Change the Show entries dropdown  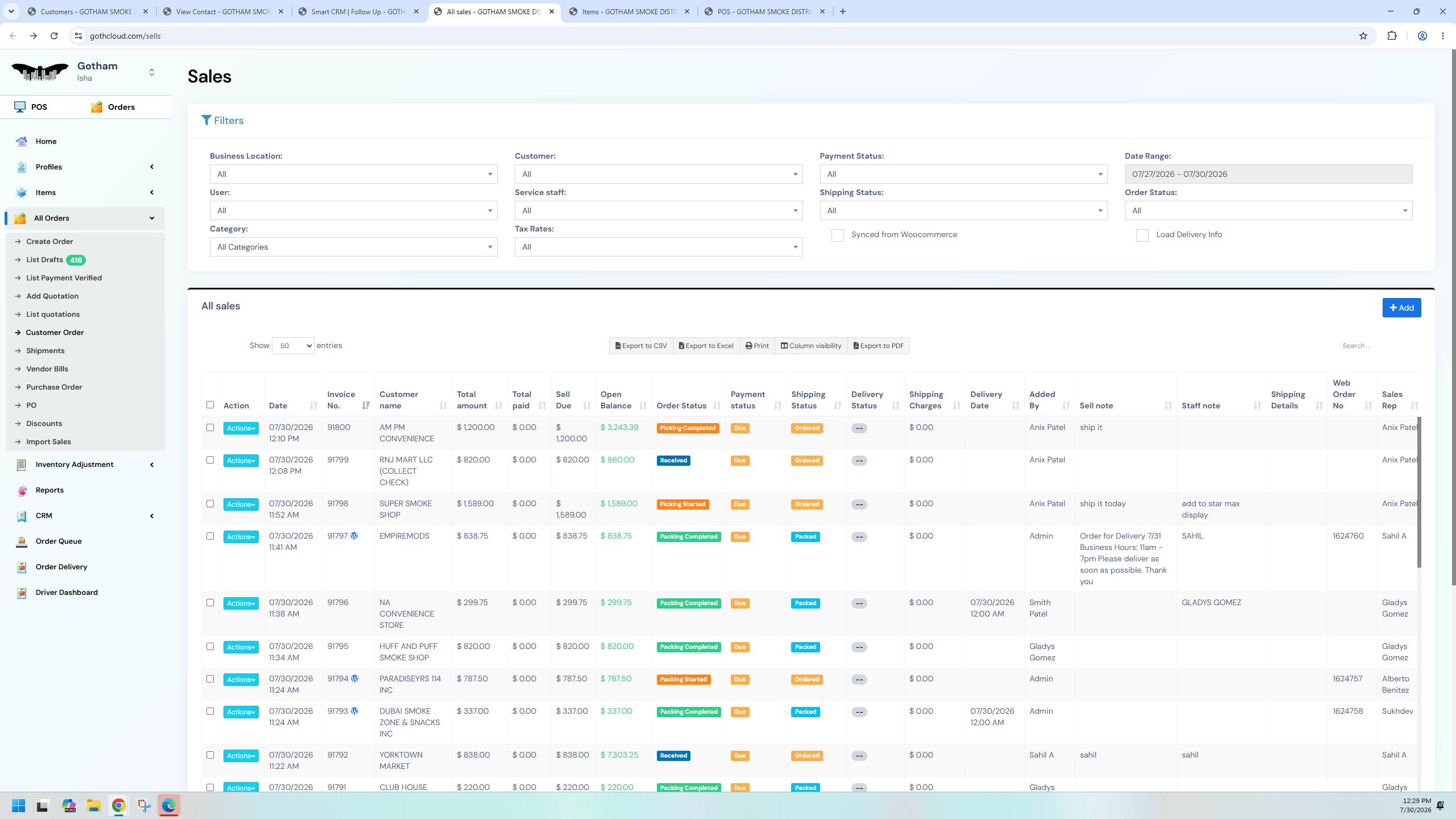click(x=293, y=346)
